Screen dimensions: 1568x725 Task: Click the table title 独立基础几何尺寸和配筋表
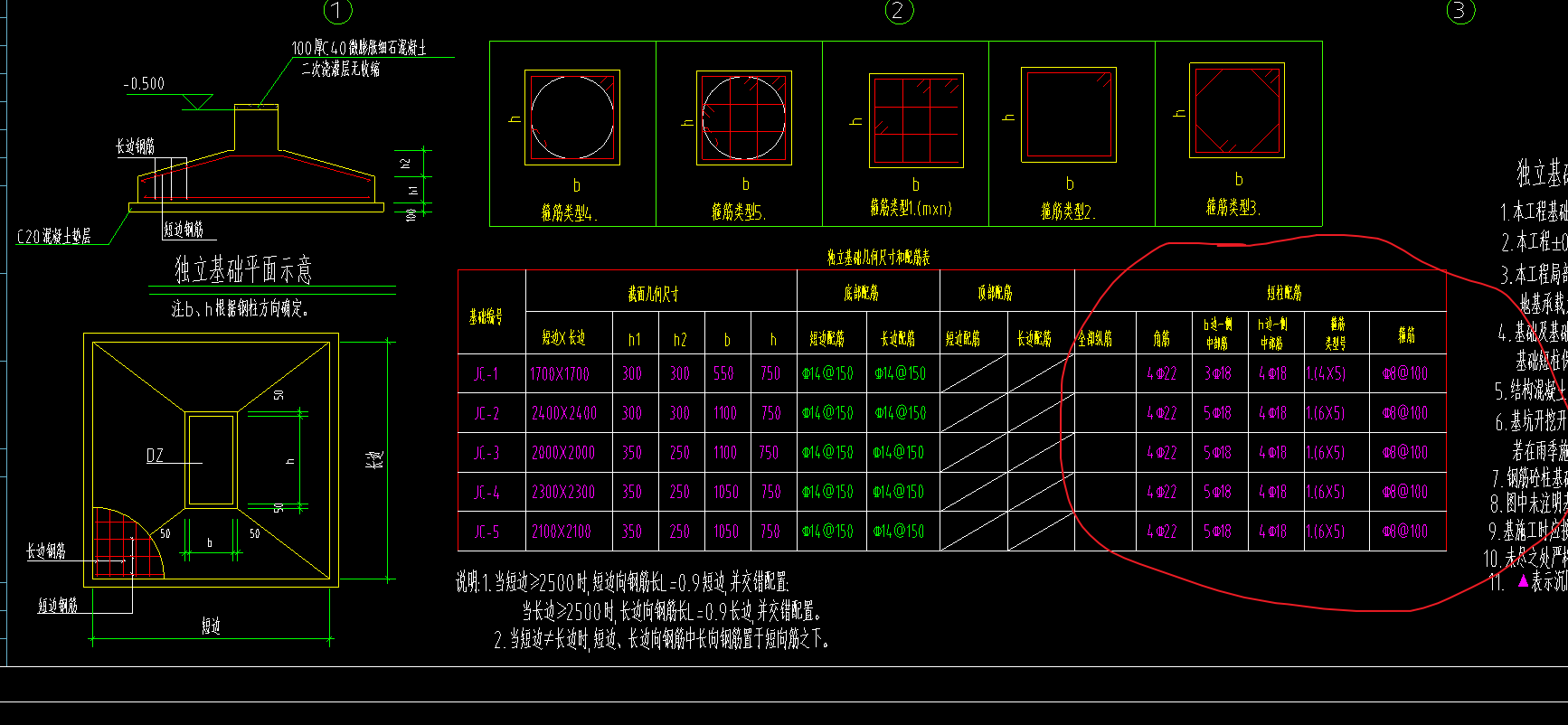[878, 258]
